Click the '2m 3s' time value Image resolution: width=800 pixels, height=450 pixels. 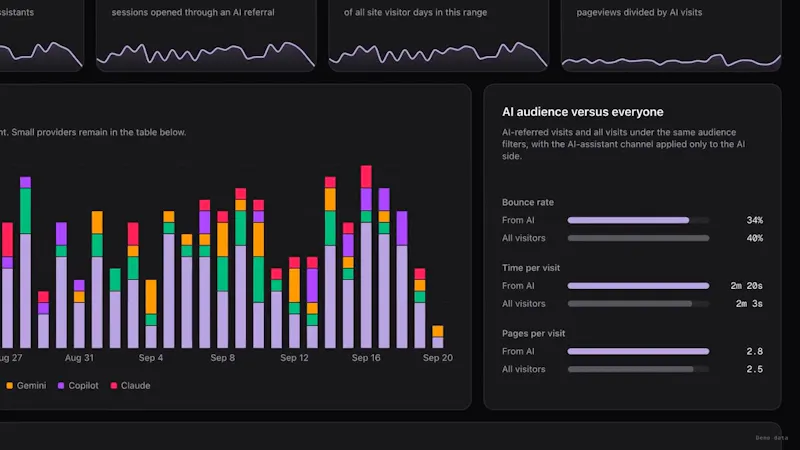pos(749,304)
